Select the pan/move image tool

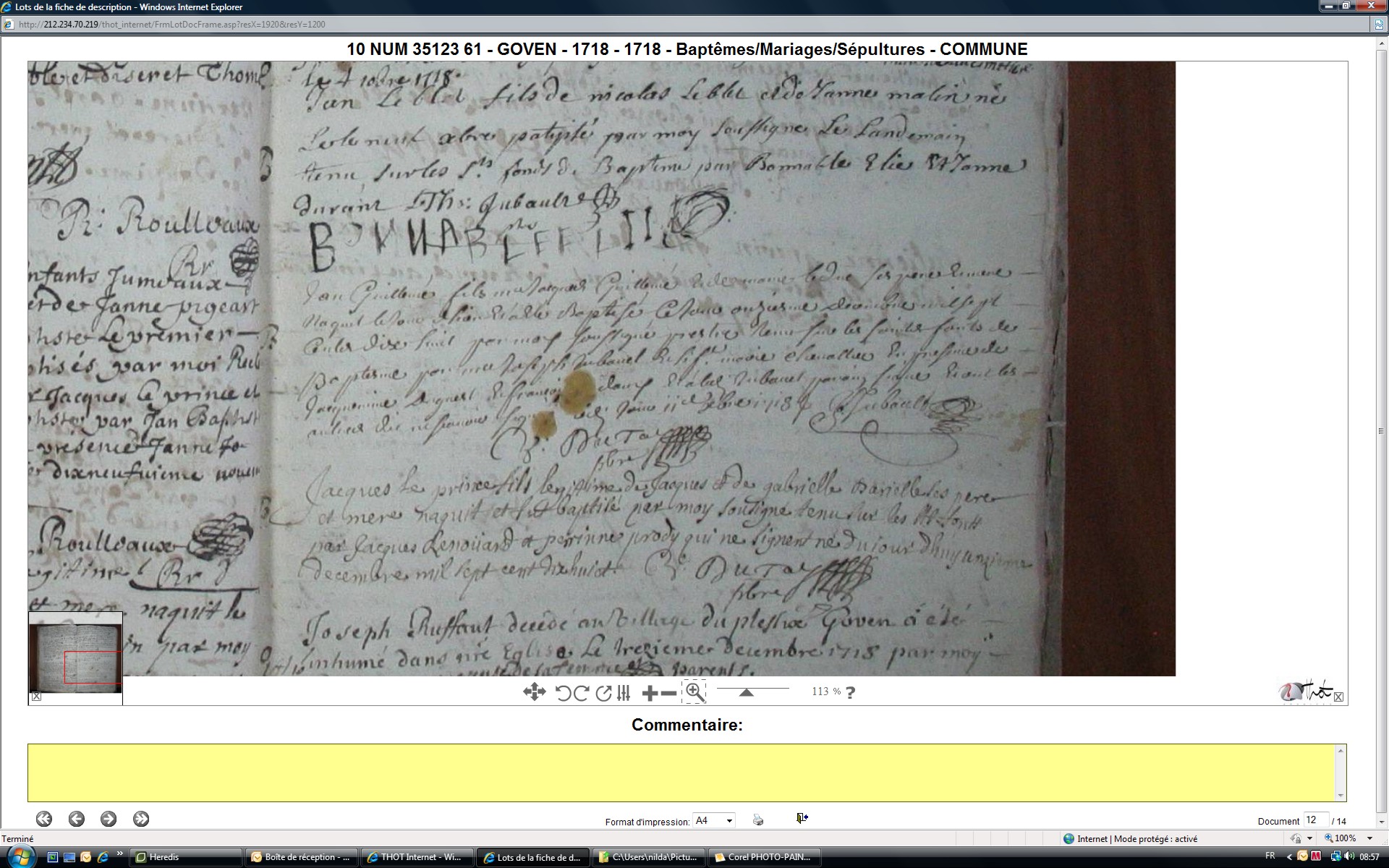point(534,692)
